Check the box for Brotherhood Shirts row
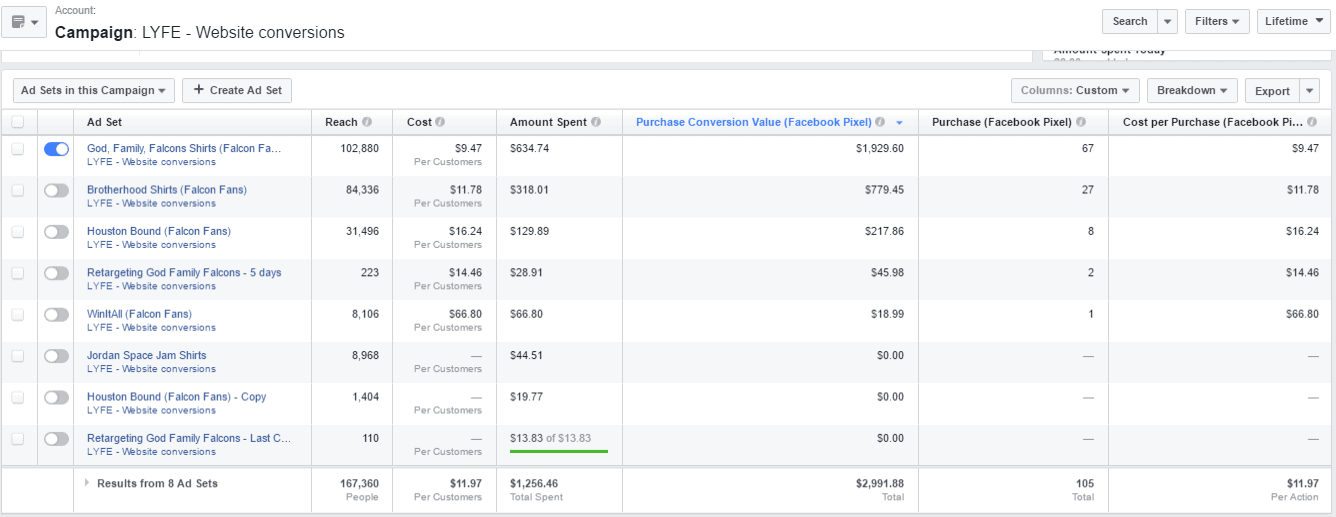1336x517 pixels. tap(17, 190)
